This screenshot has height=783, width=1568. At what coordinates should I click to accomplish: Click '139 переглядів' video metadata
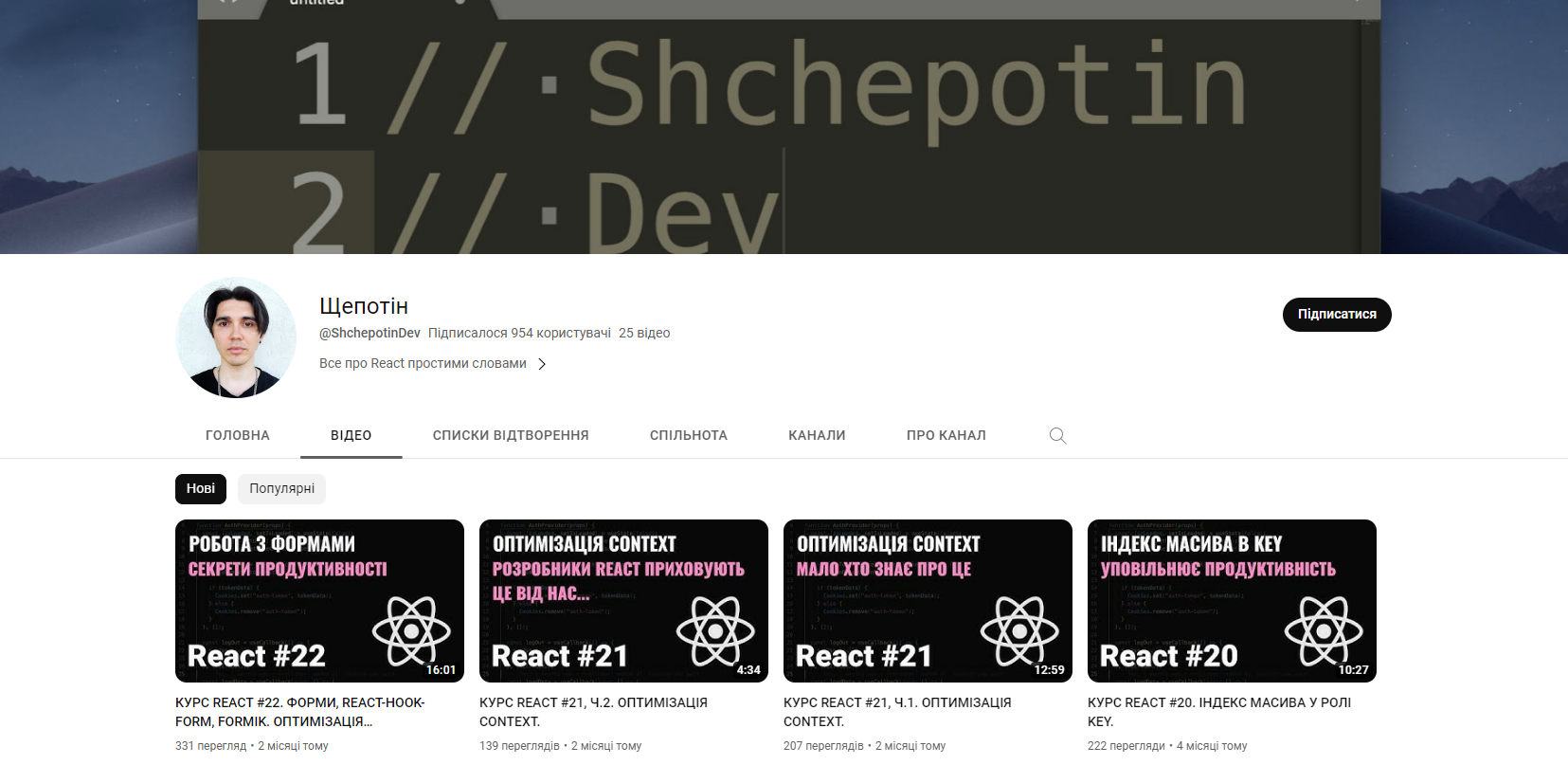(519, 746)
